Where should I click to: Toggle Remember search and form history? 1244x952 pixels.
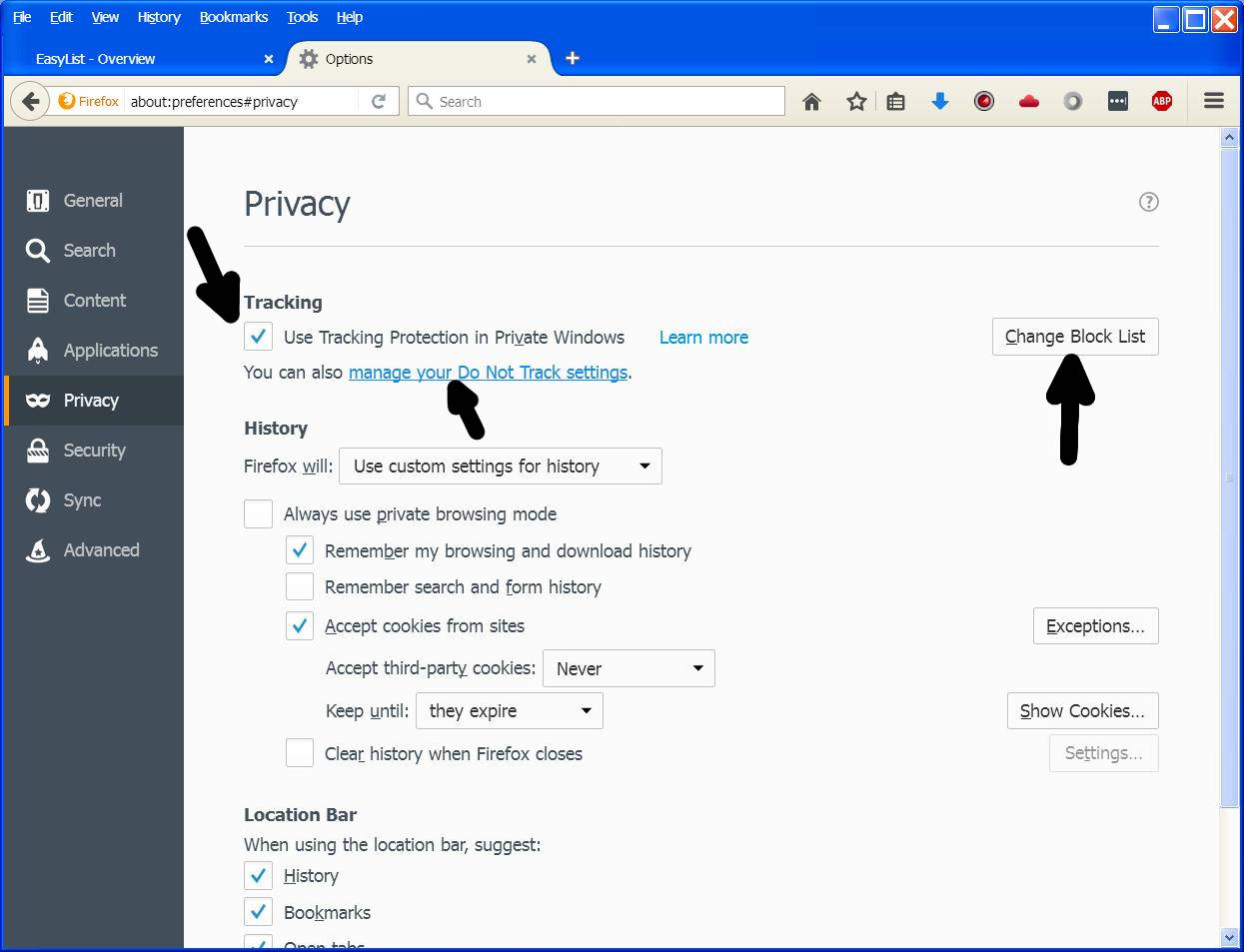(300, 586)
